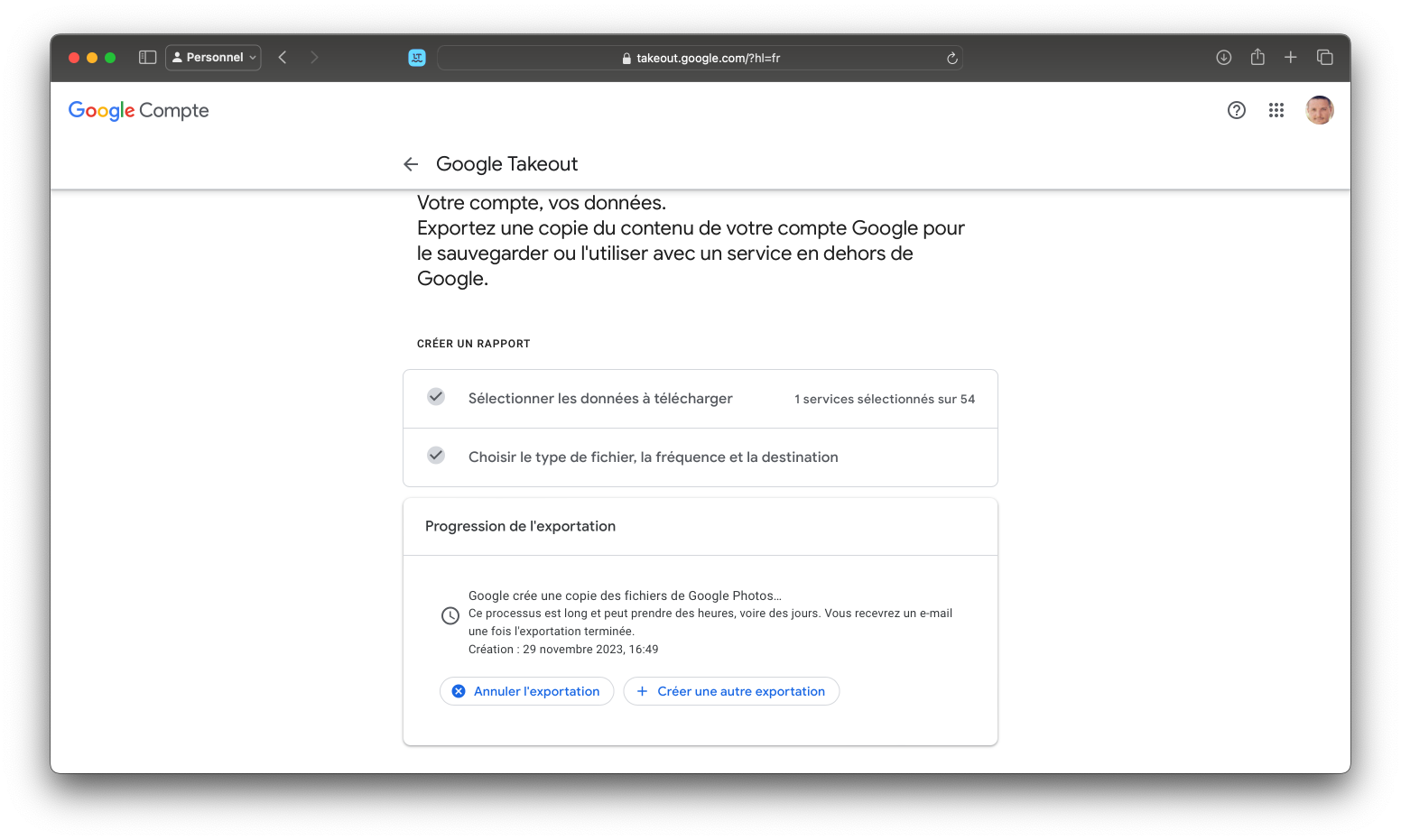1401x840 pixels.
Task: Click 'Google crée une copie des fichiers' text
Action: pyautogui.click(x=625, y=595)
